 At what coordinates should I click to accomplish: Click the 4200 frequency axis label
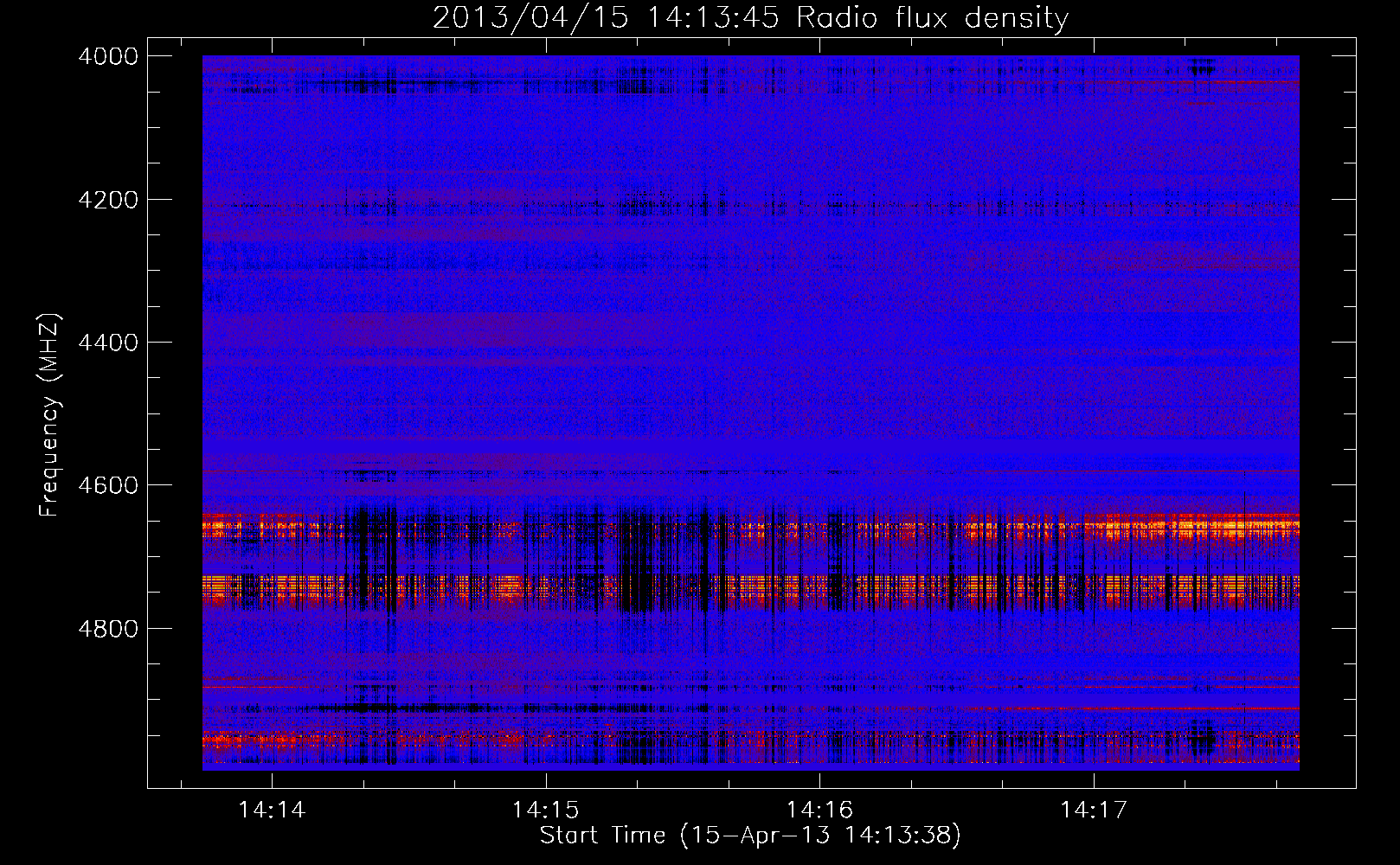[107, 199]
